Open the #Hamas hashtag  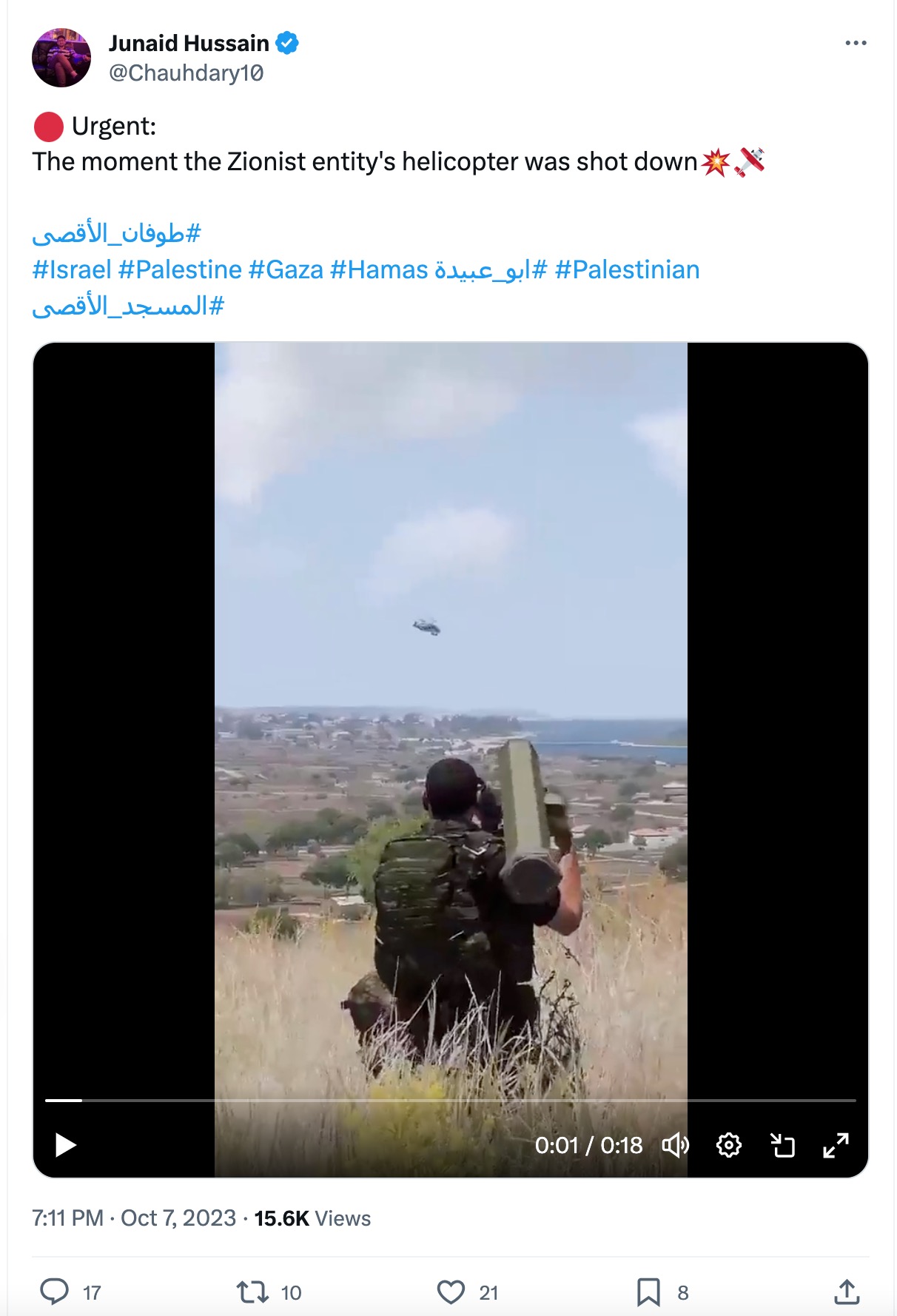(x=379, y=269)
